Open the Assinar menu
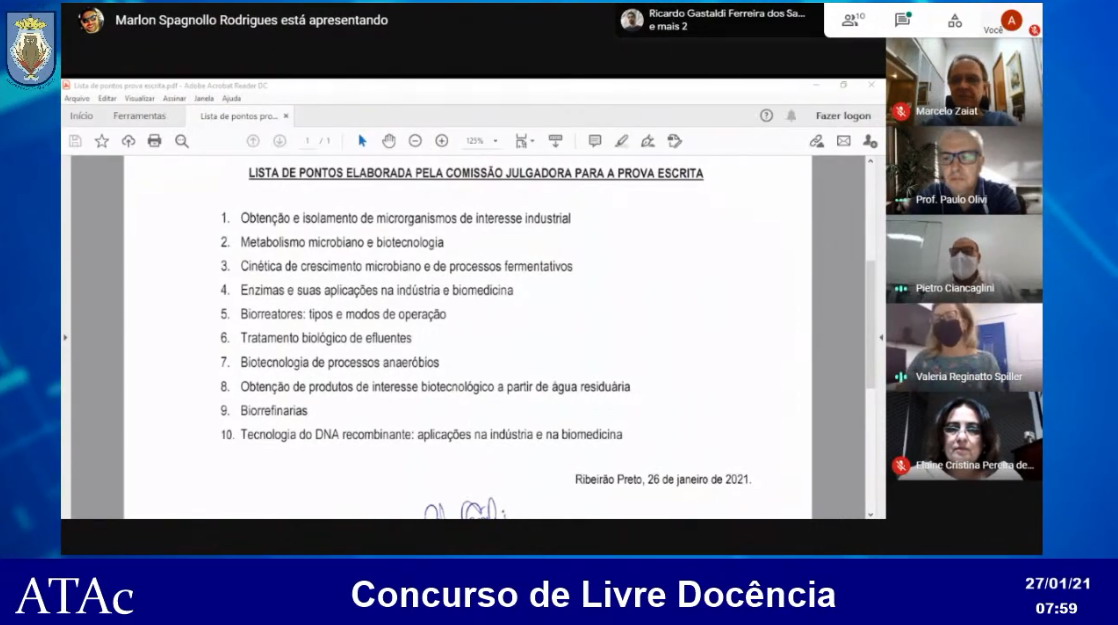This screenshot has height=625, width=1118. point(174,98)
